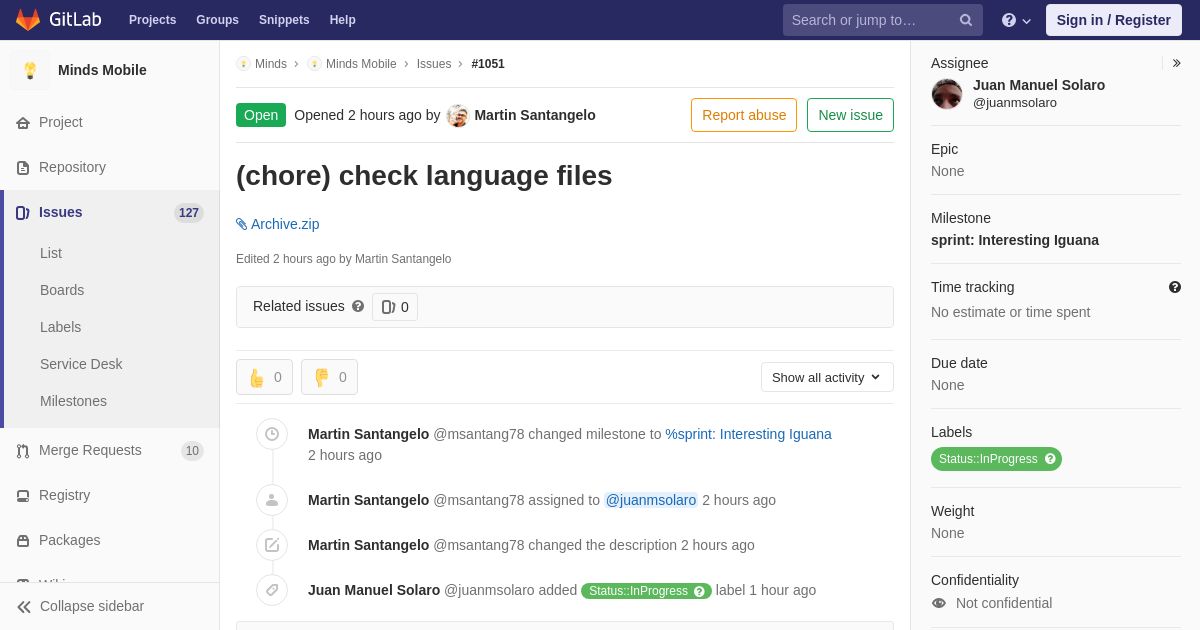Open Help in top navigation

(343, 20)
